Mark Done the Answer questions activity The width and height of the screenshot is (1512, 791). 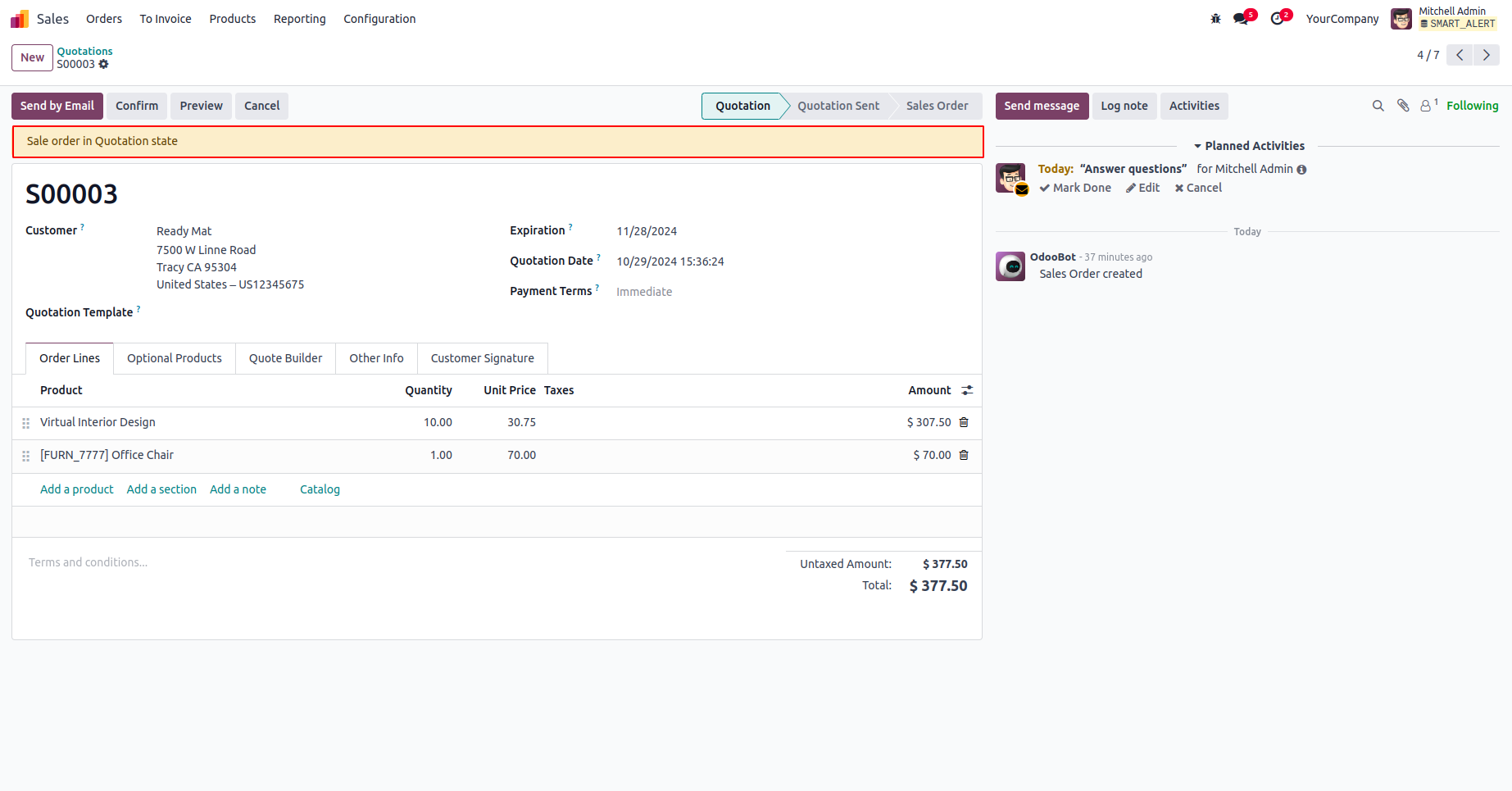[x=1075, y=188]
